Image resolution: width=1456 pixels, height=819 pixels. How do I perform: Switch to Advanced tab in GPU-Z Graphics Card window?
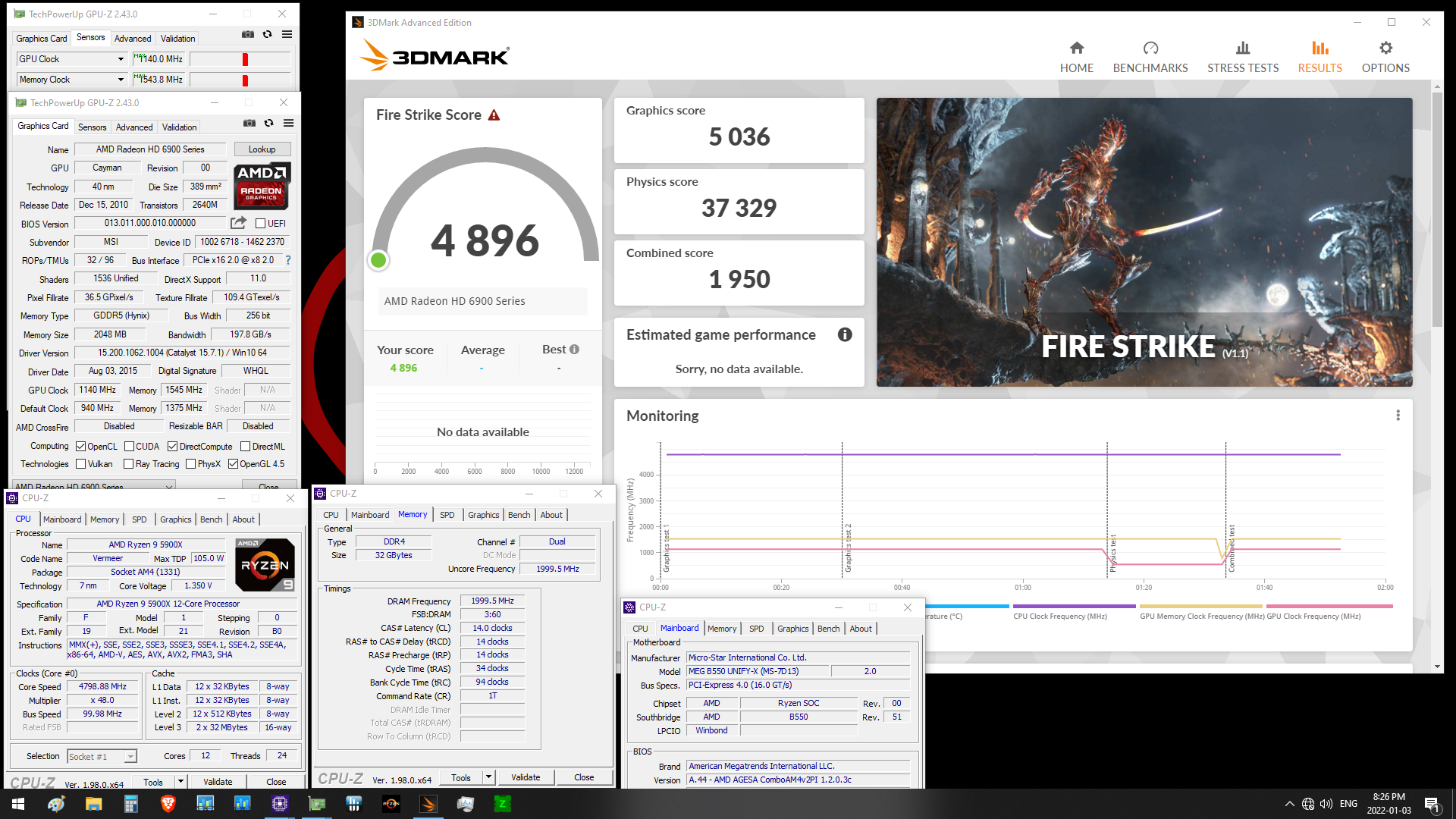(x=134, y=127)
